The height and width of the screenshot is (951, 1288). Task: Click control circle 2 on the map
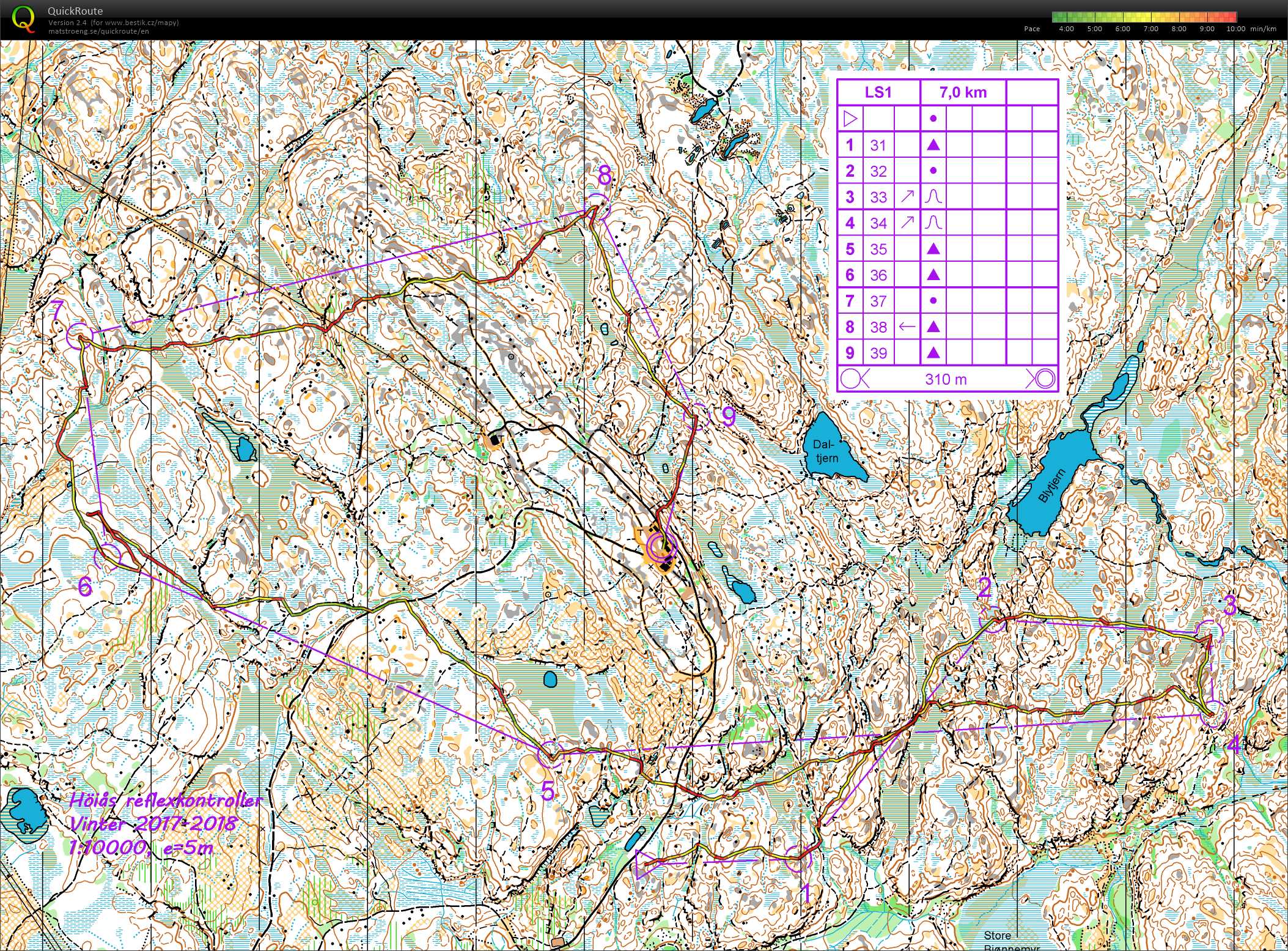tap(992, 620)
